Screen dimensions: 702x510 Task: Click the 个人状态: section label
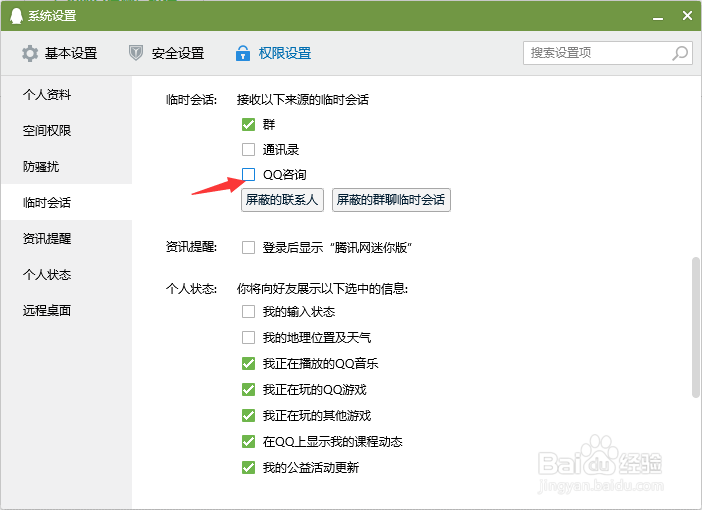pos(191,288)
